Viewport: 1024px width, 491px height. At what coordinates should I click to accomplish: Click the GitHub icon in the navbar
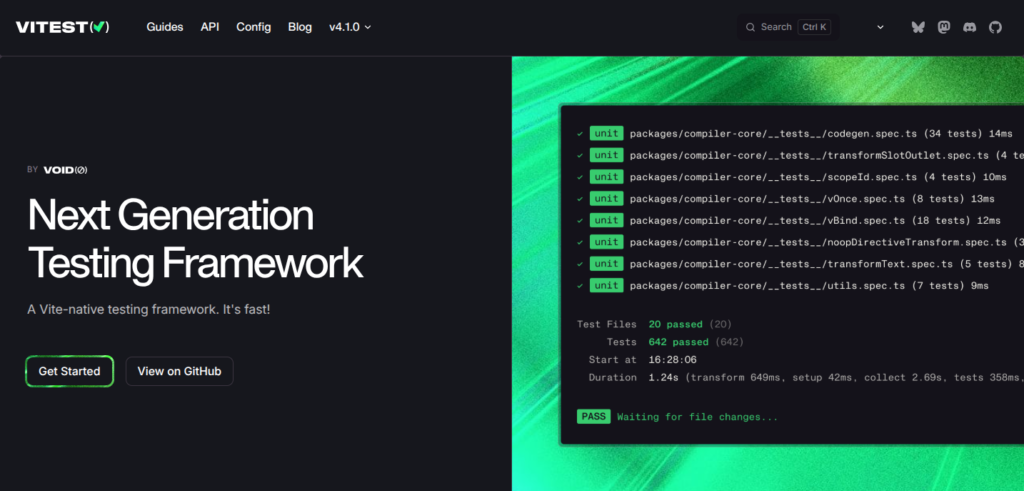[x=995, y=27]
